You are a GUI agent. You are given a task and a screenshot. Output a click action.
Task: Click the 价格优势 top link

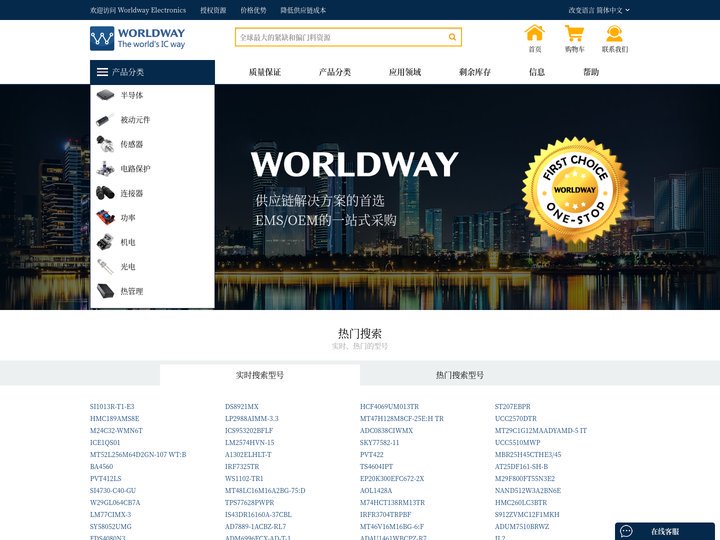click(x=253, y=10)
